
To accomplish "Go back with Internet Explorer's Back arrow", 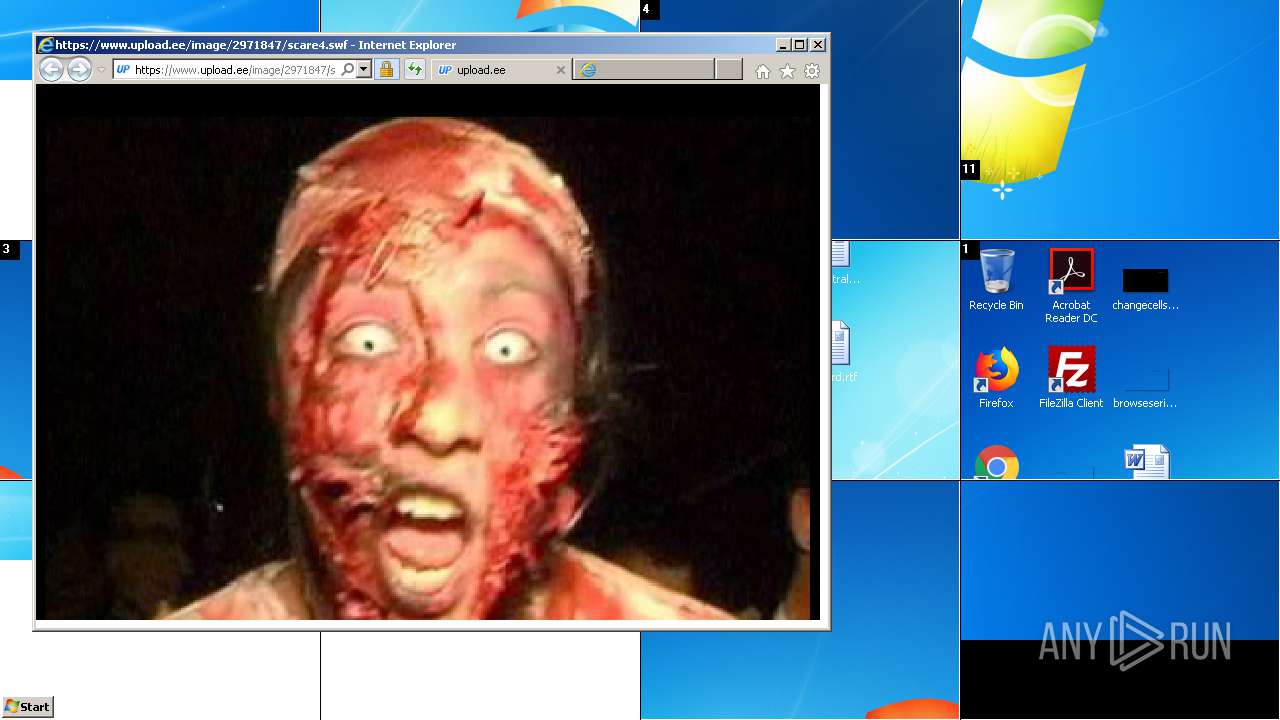I will coord(51,69).
